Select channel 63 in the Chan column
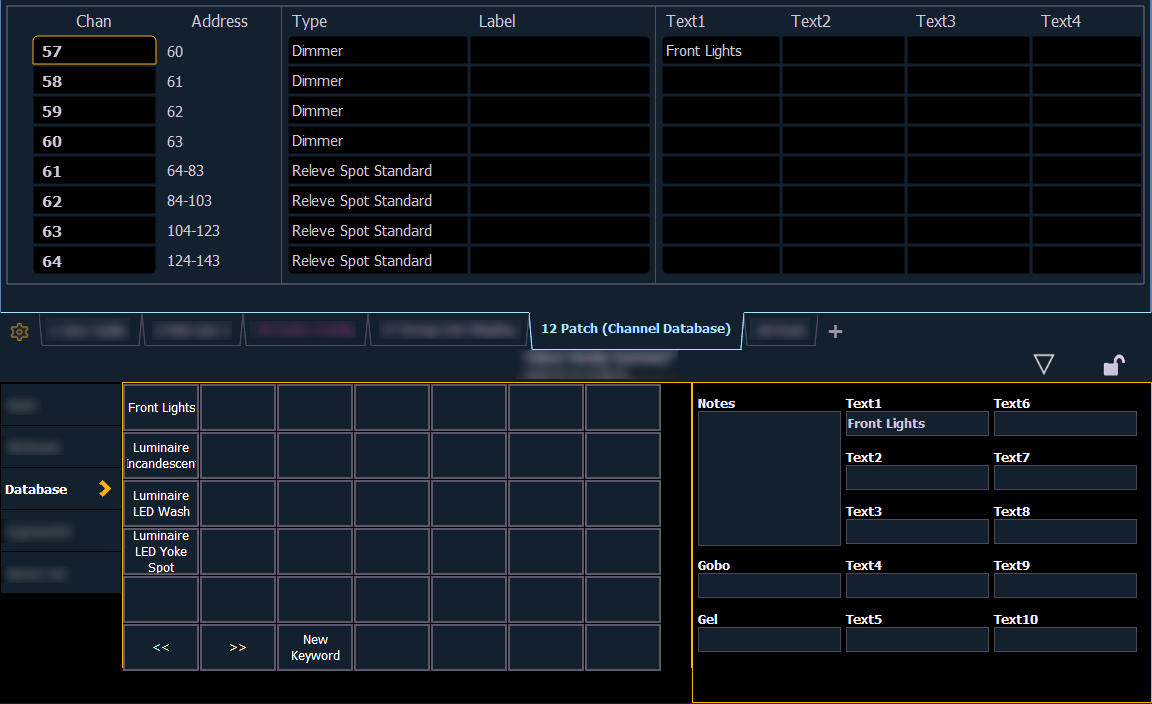The height and width of the screenshot is (704, 1152). tap(94, 231)
